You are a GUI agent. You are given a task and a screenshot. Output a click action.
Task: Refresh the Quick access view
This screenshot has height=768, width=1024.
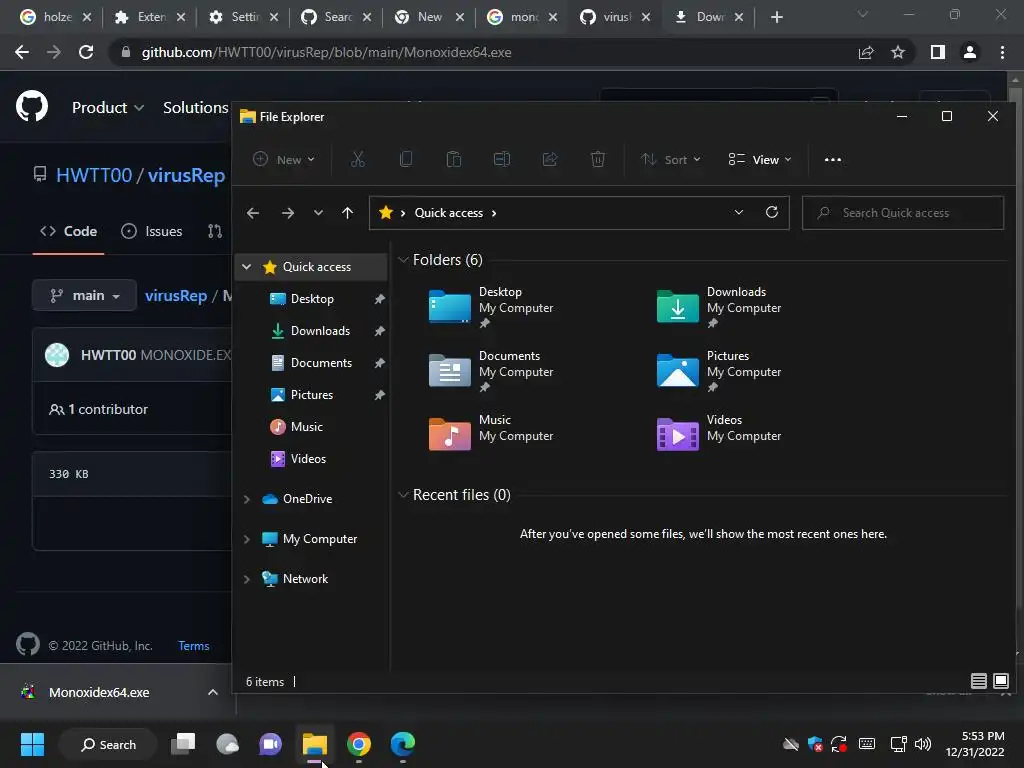pyautogui.click(x=771, y=212)
